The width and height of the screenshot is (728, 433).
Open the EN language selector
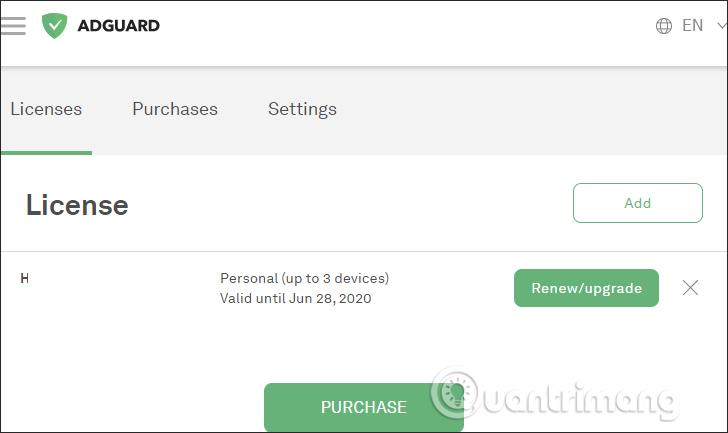(x=692, y=26)
